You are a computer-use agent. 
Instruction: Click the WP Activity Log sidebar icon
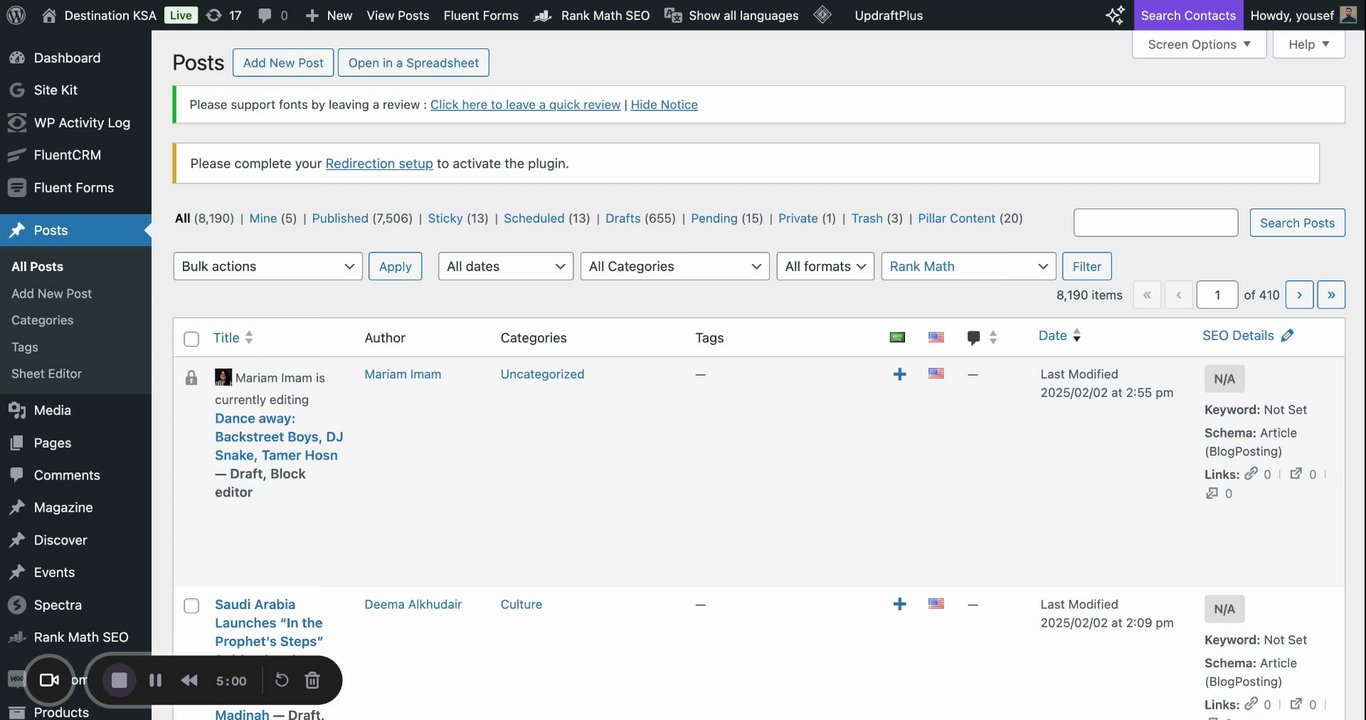tap(17, 122)
